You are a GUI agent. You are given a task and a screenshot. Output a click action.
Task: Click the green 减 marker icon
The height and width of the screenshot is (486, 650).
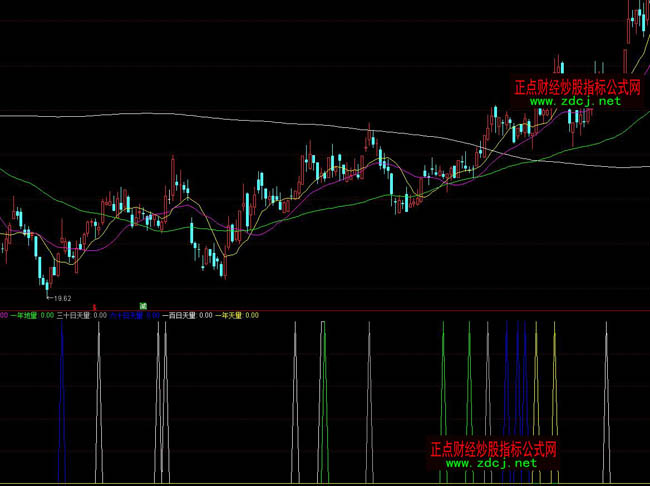click(x=143, y=304)
